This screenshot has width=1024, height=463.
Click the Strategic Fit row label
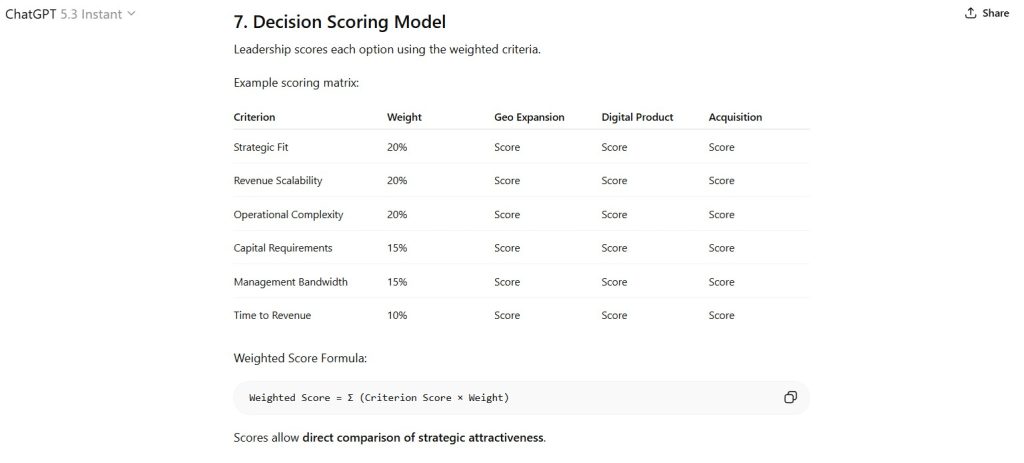(x=261, y=147)
